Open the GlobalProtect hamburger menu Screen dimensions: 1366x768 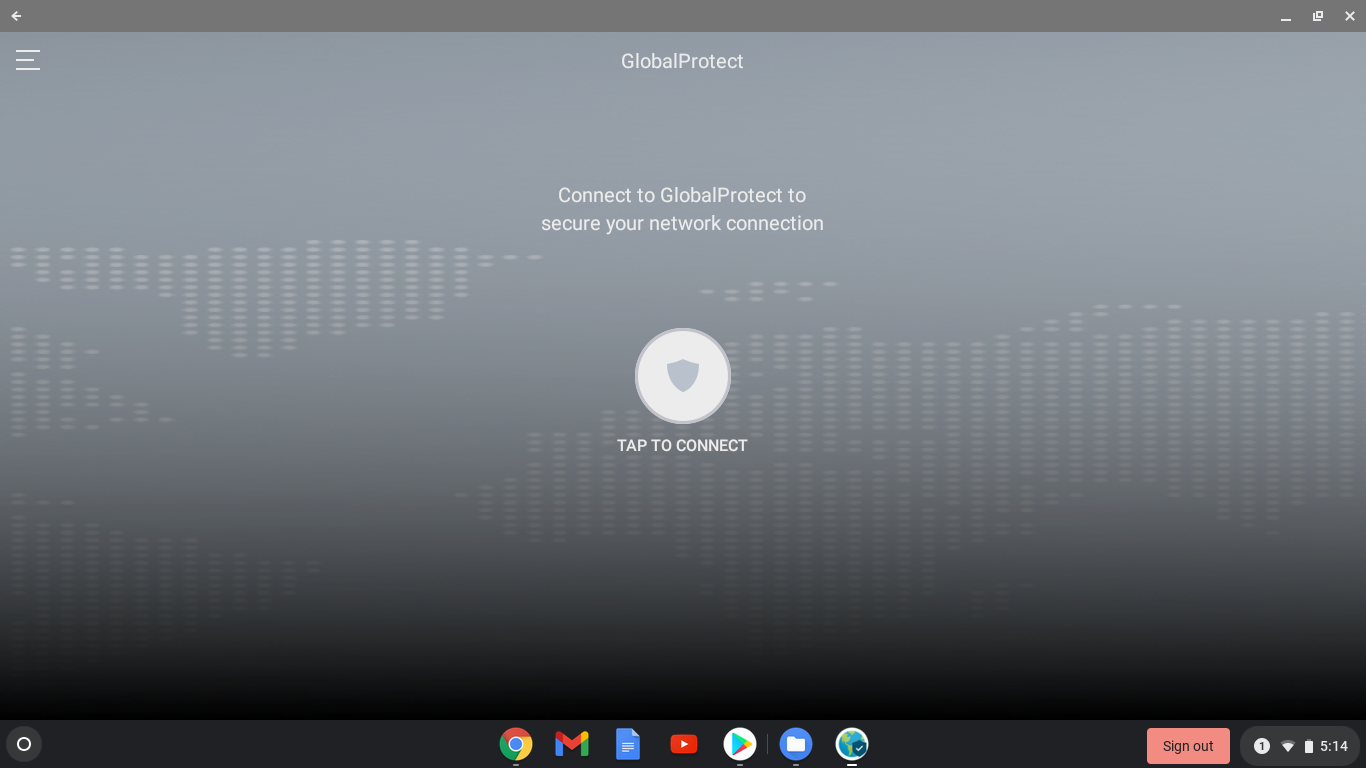coord(28,60)
